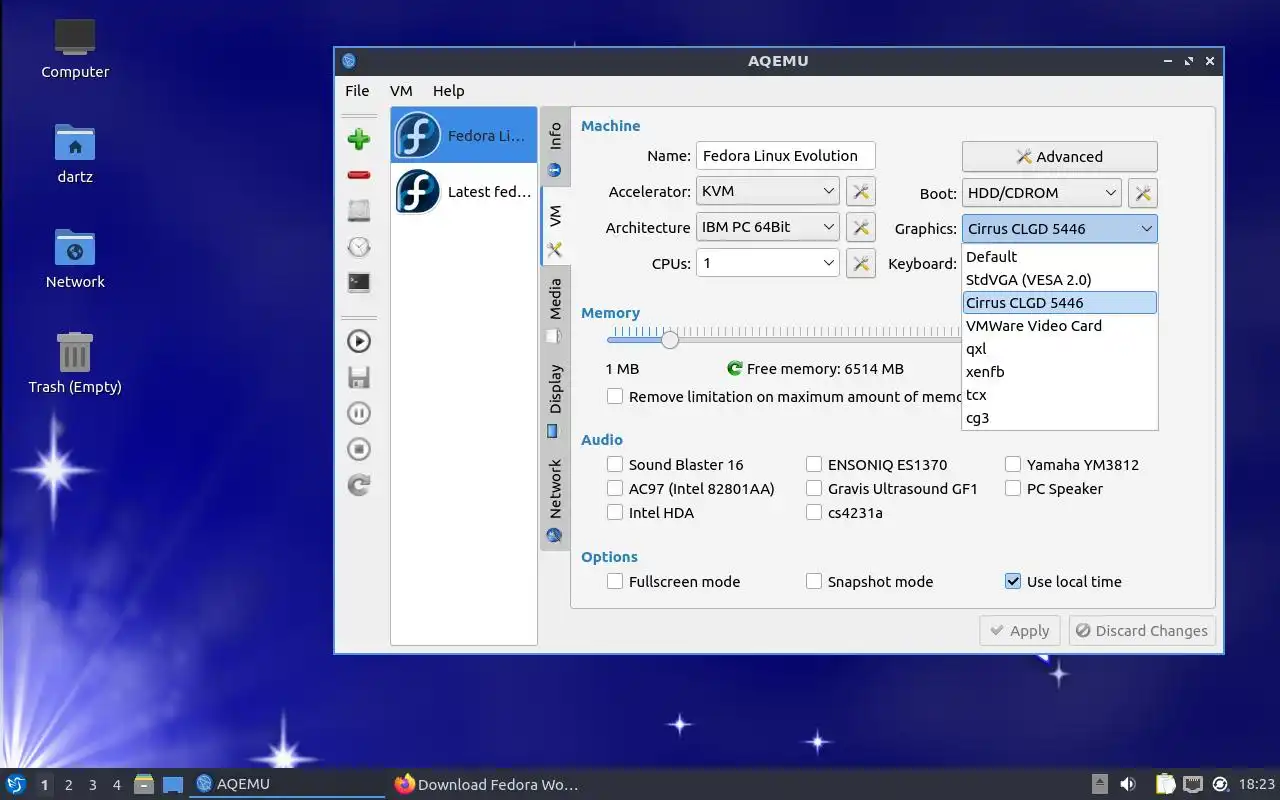Viewport: 1280px width, 800px height.
Task: Choose cg3 graphics option
Action: point(1060,418)
